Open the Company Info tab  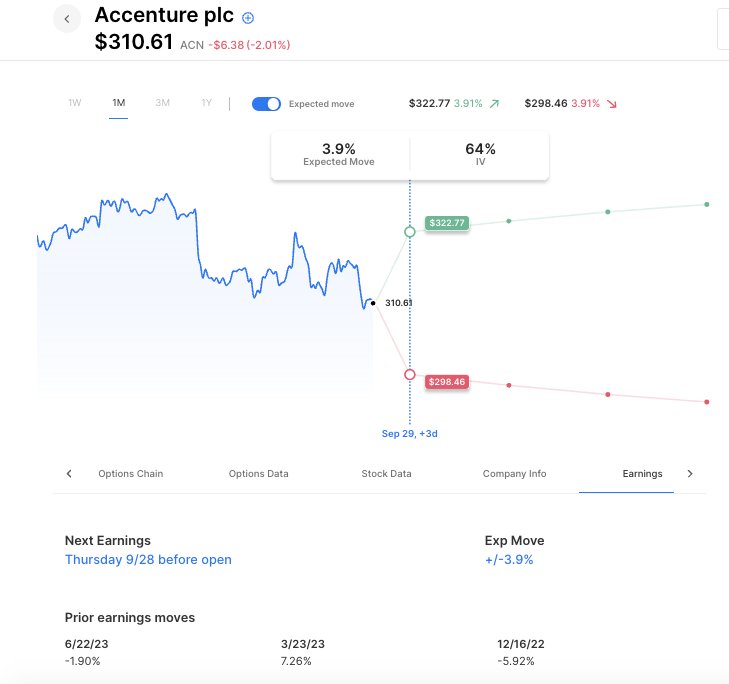[514, 474]
